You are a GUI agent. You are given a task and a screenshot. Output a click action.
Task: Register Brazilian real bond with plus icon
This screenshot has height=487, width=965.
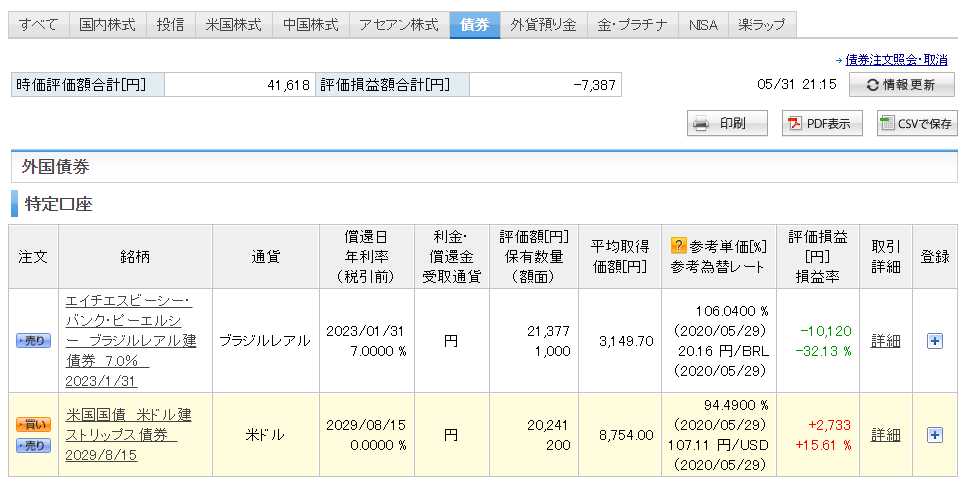pos(935,340)
